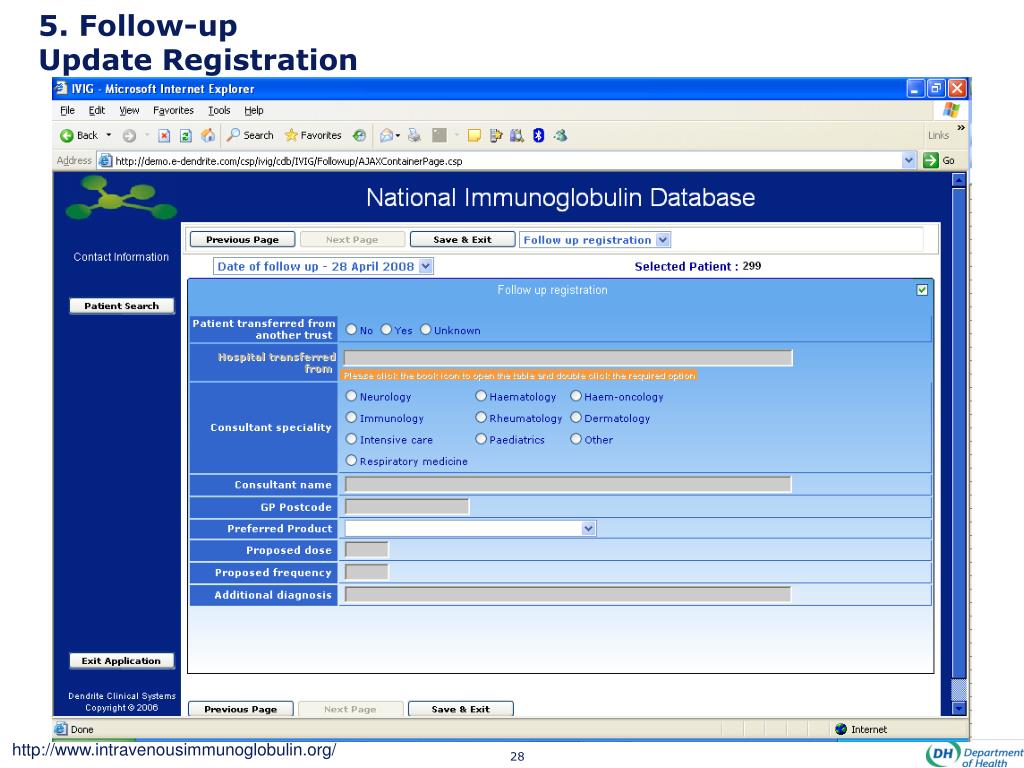Select Unknown for patient transferred
Viewport: 1024px width, 768px height.
tap(426, 330)
